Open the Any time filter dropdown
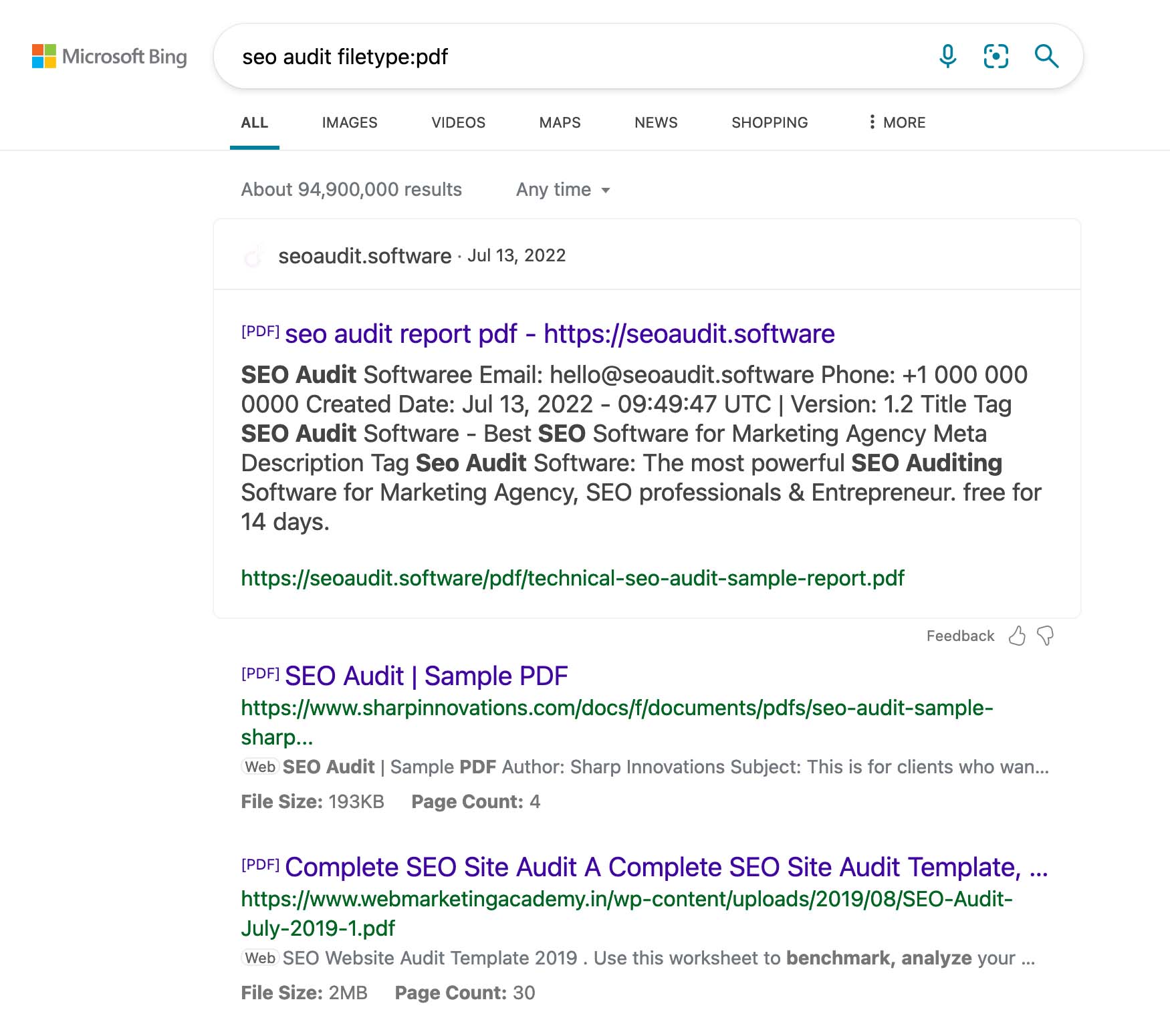Image resolution: width=1170 pixels, height=1036 pixels. (x=563, y=190)
